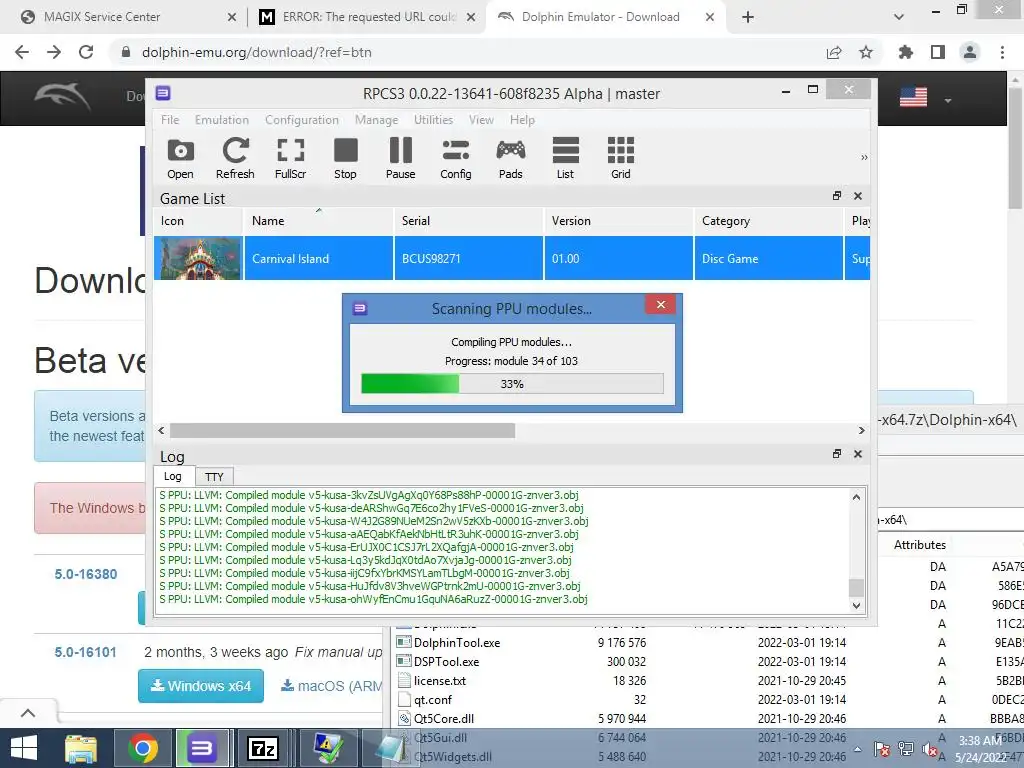
Task: Switch game view to Grid
Action: click(620, 158)
